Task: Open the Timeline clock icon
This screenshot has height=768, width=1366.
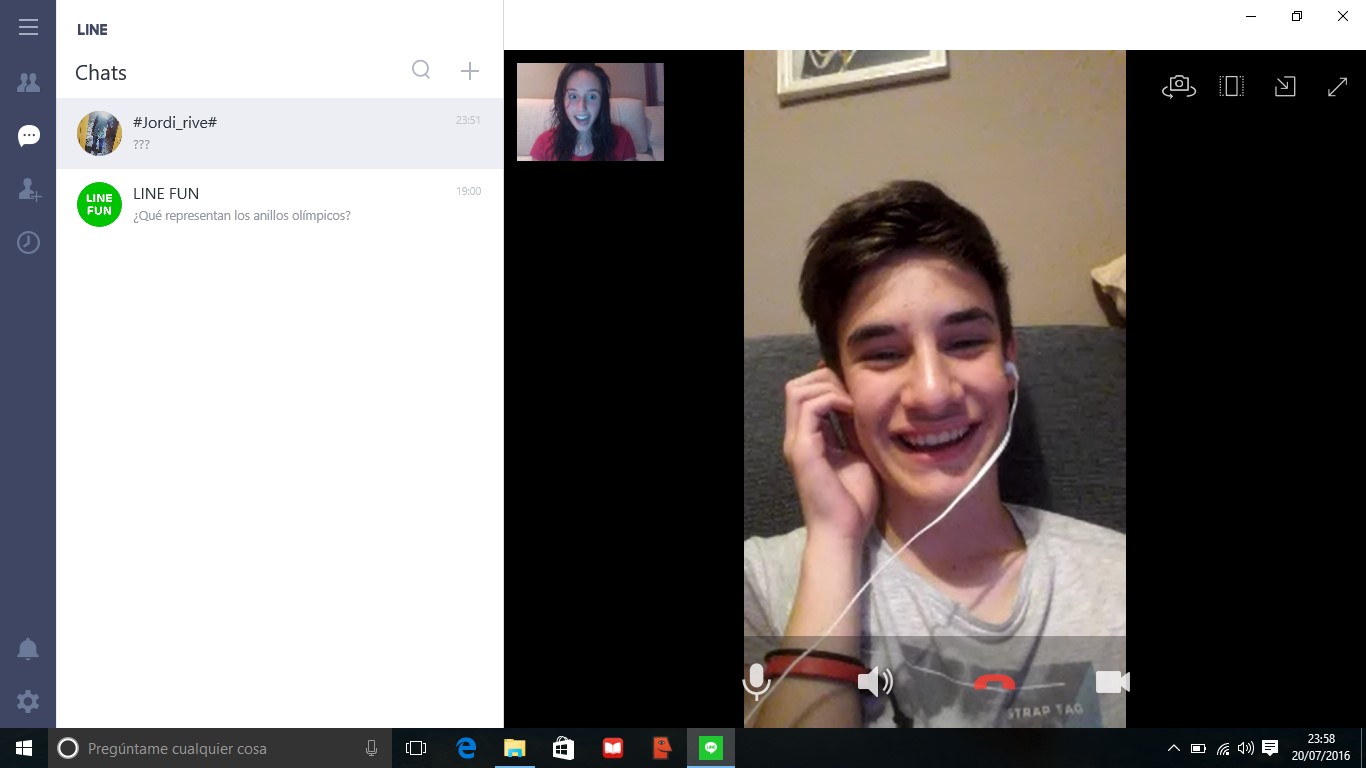Action: [28, 242]
